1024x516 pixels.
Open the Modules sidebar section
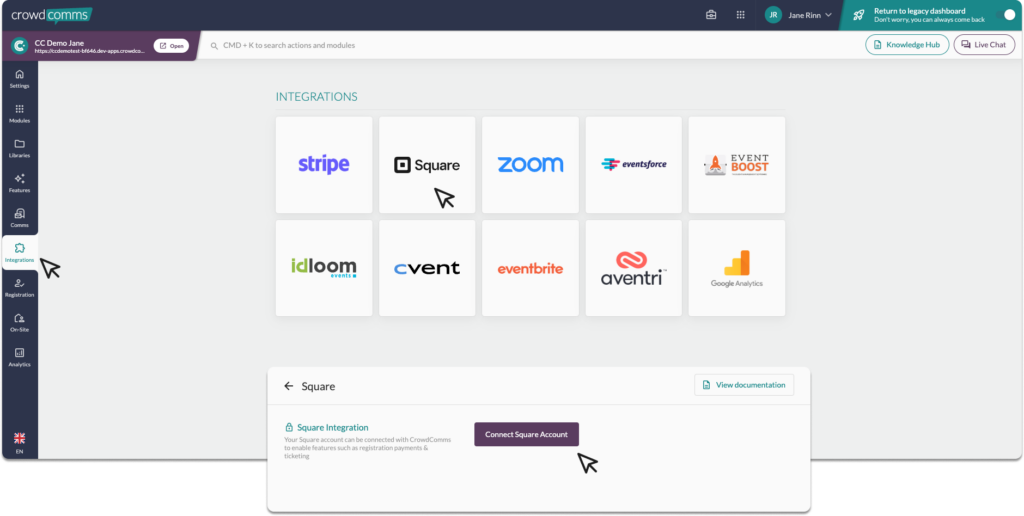point(20,114)
